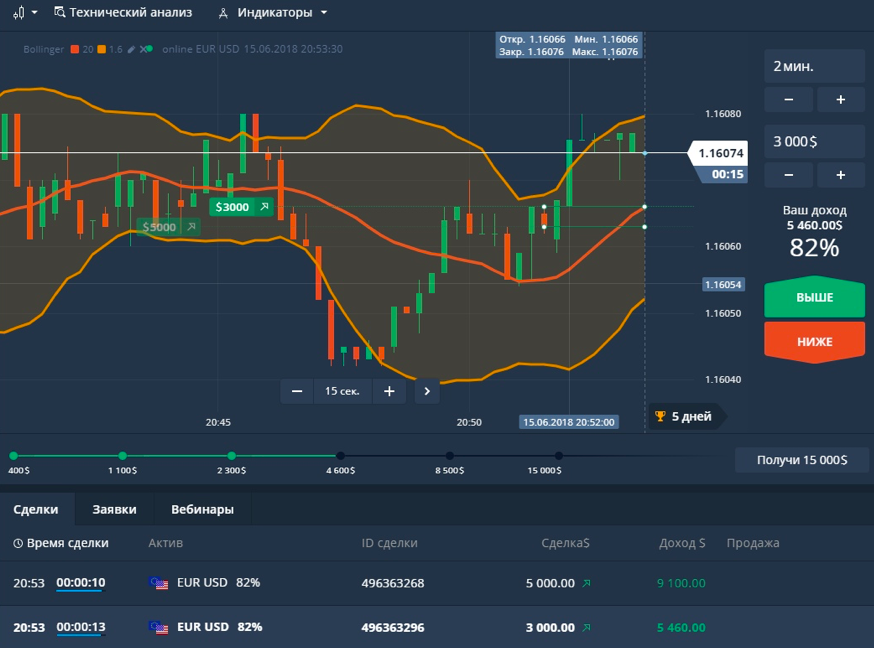
Task: Click up-arrow icon next to 3 000.00
Action: 586,627
